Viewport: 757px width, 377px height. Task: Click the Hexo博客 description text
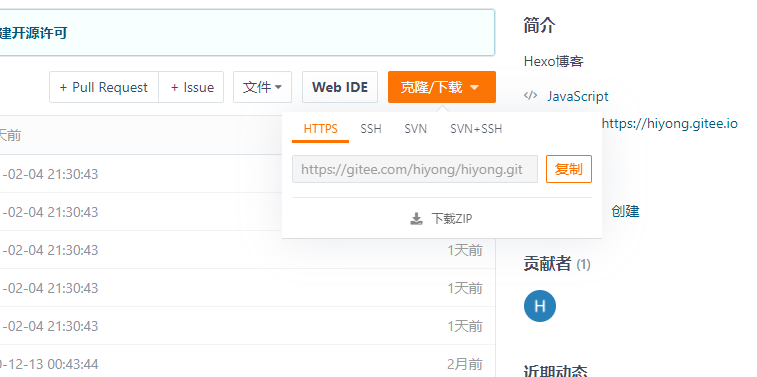pyautogui.click(x=554, y=61)
